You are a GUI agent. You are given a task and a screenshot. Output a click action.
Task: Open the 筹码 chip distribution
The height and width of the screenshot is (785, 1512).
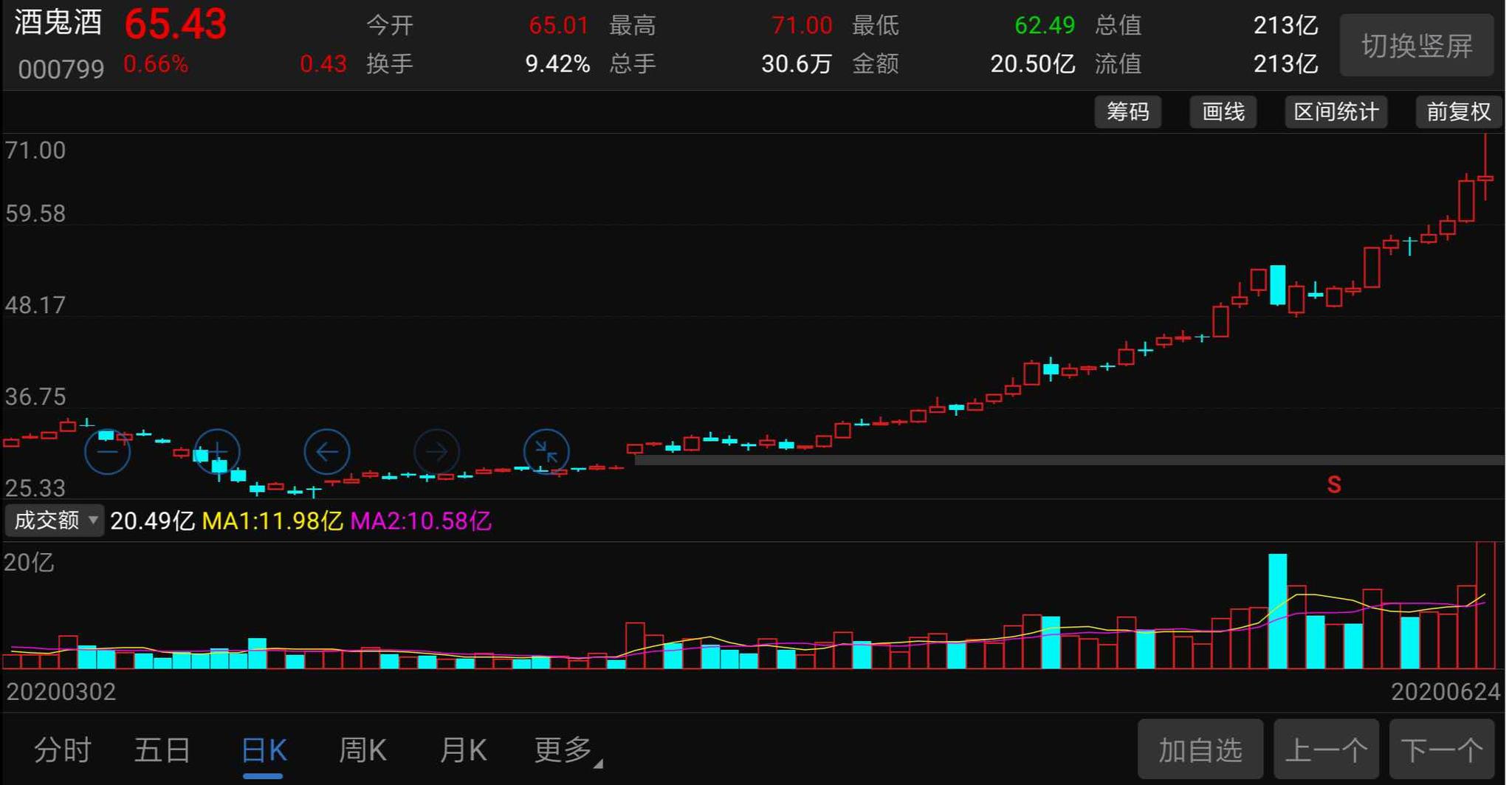point(1127,112)
